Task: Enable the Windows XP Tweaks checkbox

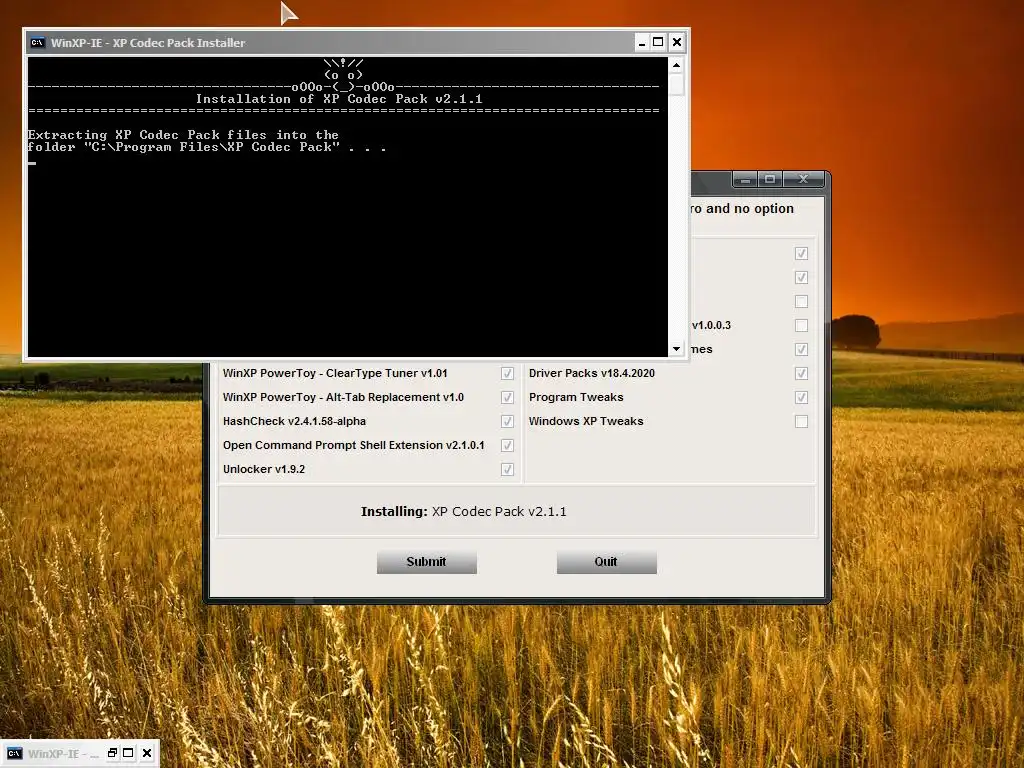Action: [x=801, y=421]
